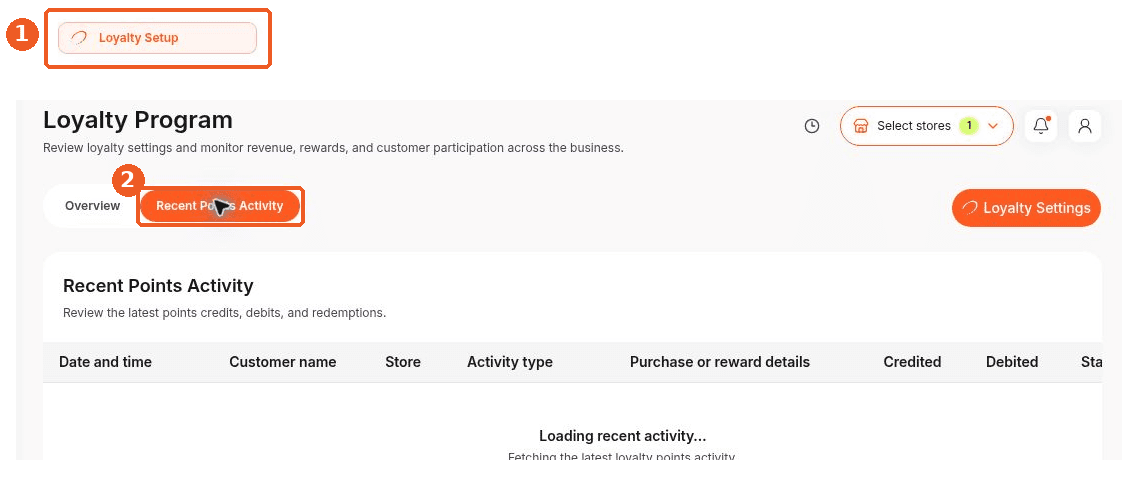Click the Credited column header

tap(912, 362)
